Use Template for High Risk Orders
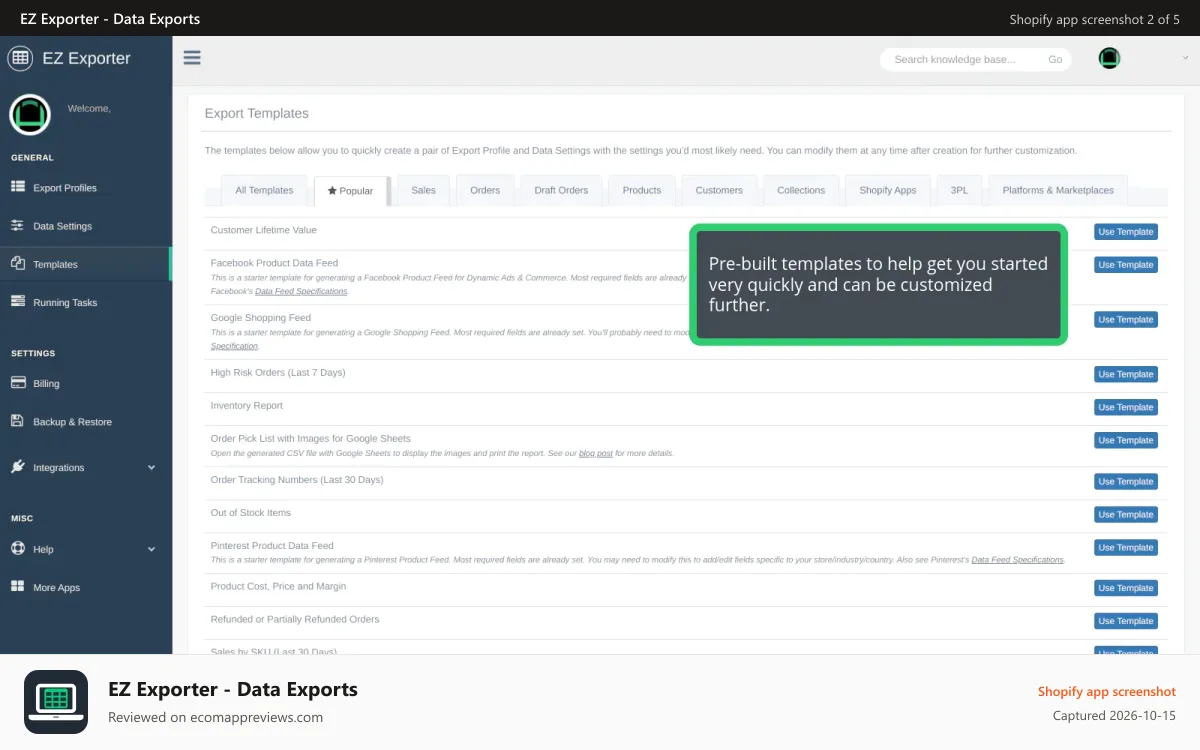Screen dimensions: 1200x750 [x=1126, y=374]
